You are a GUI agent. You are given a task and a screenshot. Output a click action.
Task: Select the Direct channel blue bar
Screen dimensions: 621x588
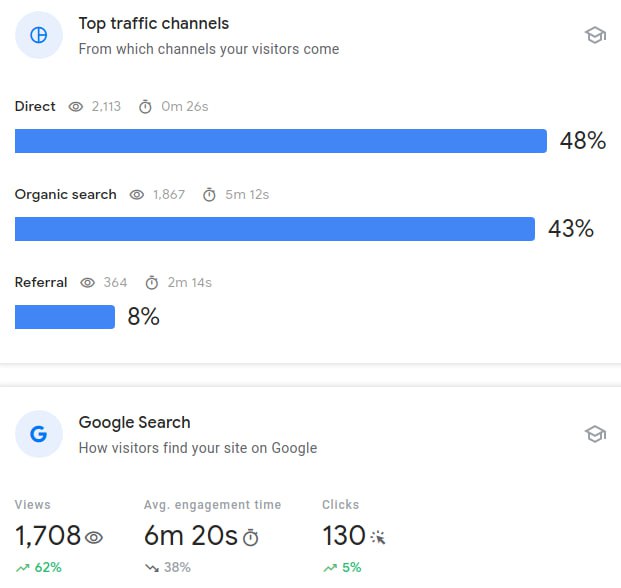tap(280, 141)
